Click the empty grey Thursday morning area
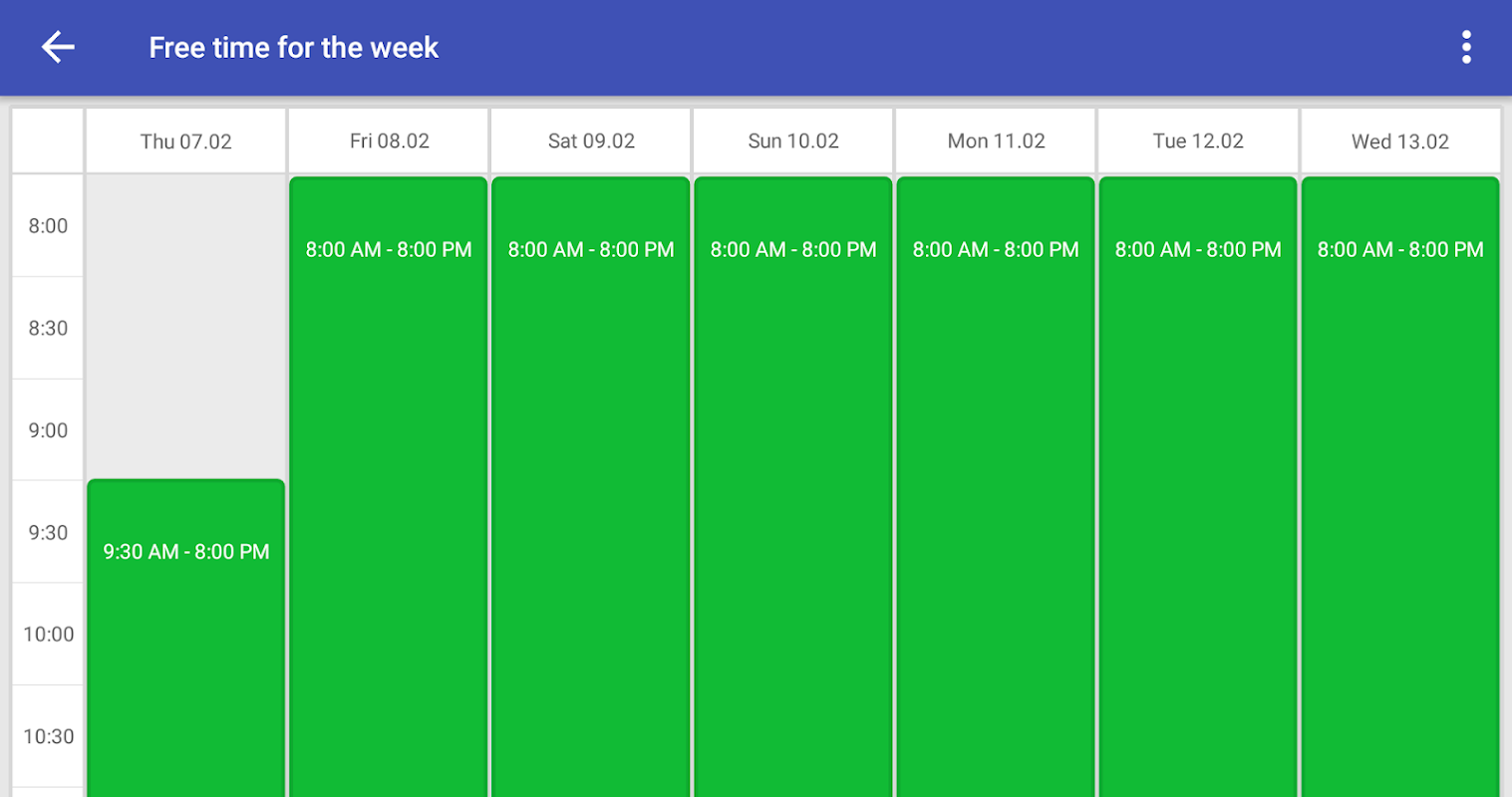Image resolution: width=1512 pixels, height=797 pixels. pos(186,327)
